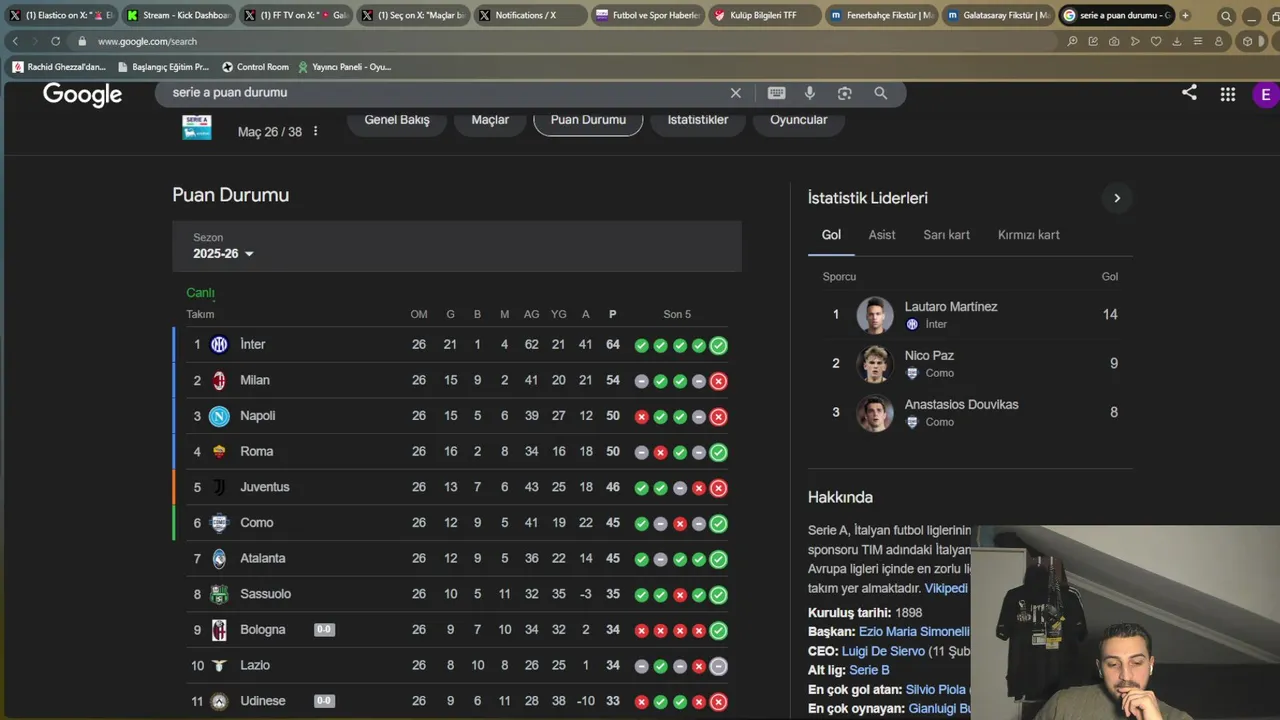Reload the page in the browser toolbar
This screenshot has height=720, width=1280.
[x=55, y=41]
